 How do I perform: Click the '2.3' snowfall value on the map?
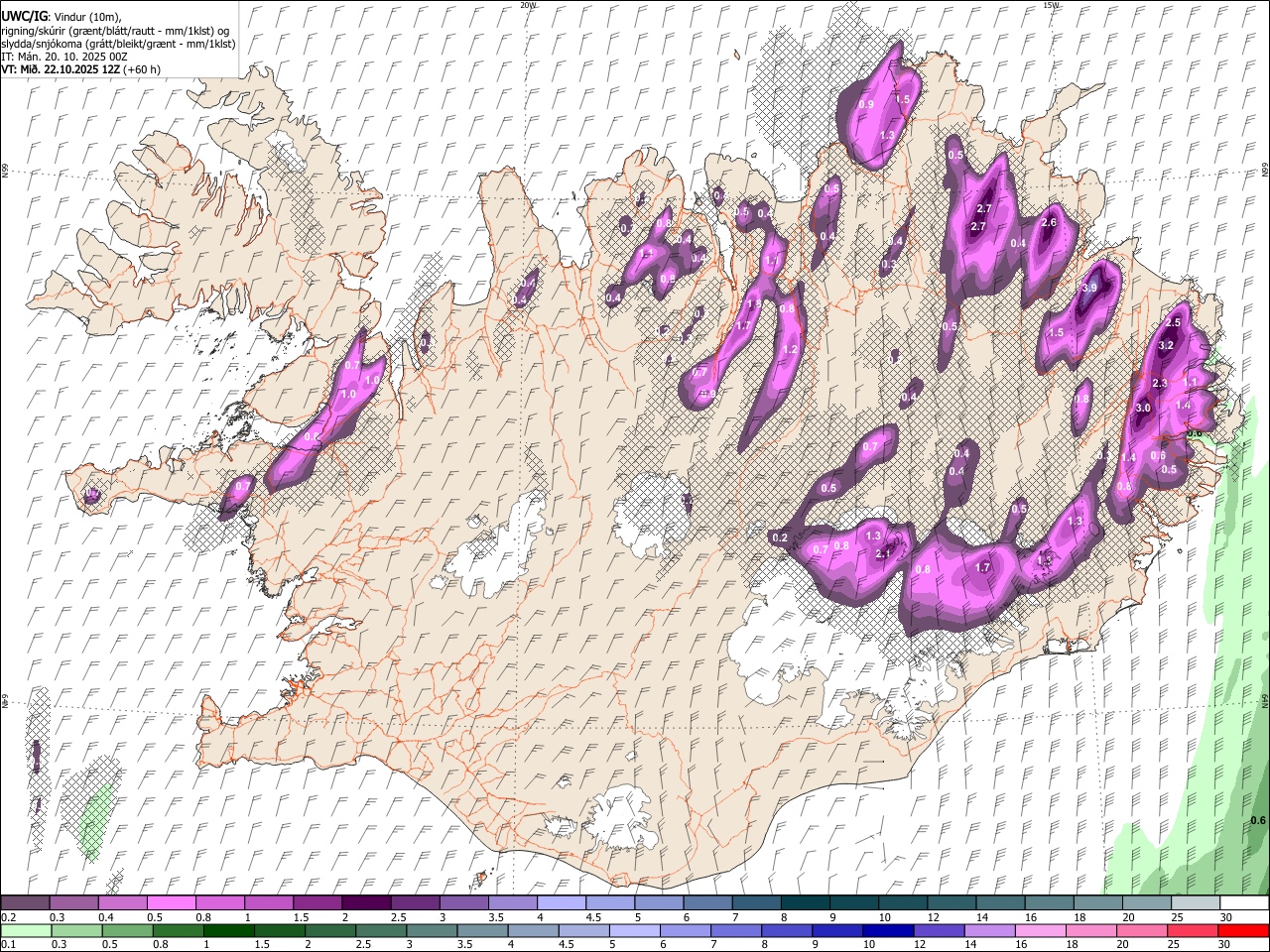coord(1160,384)
